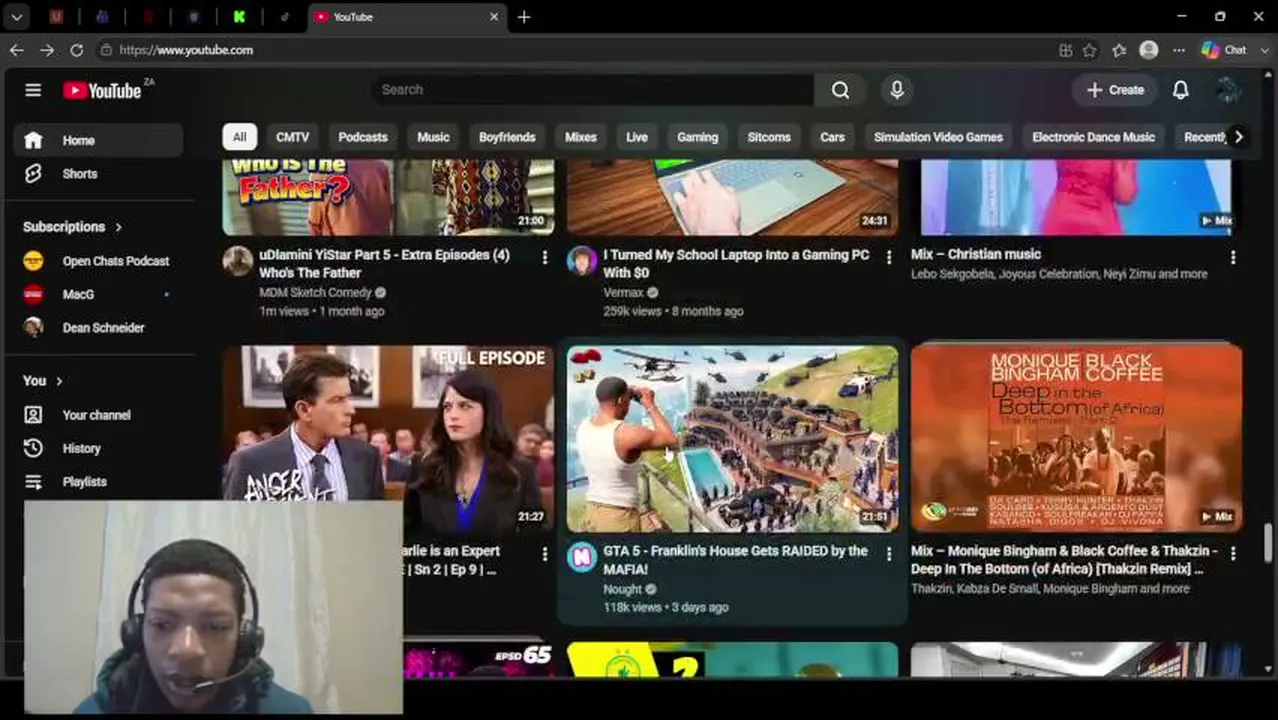Play GTA 5 Franklin's House thumbnail
The width and height of the screenshot is (1278, 720).
732,439
